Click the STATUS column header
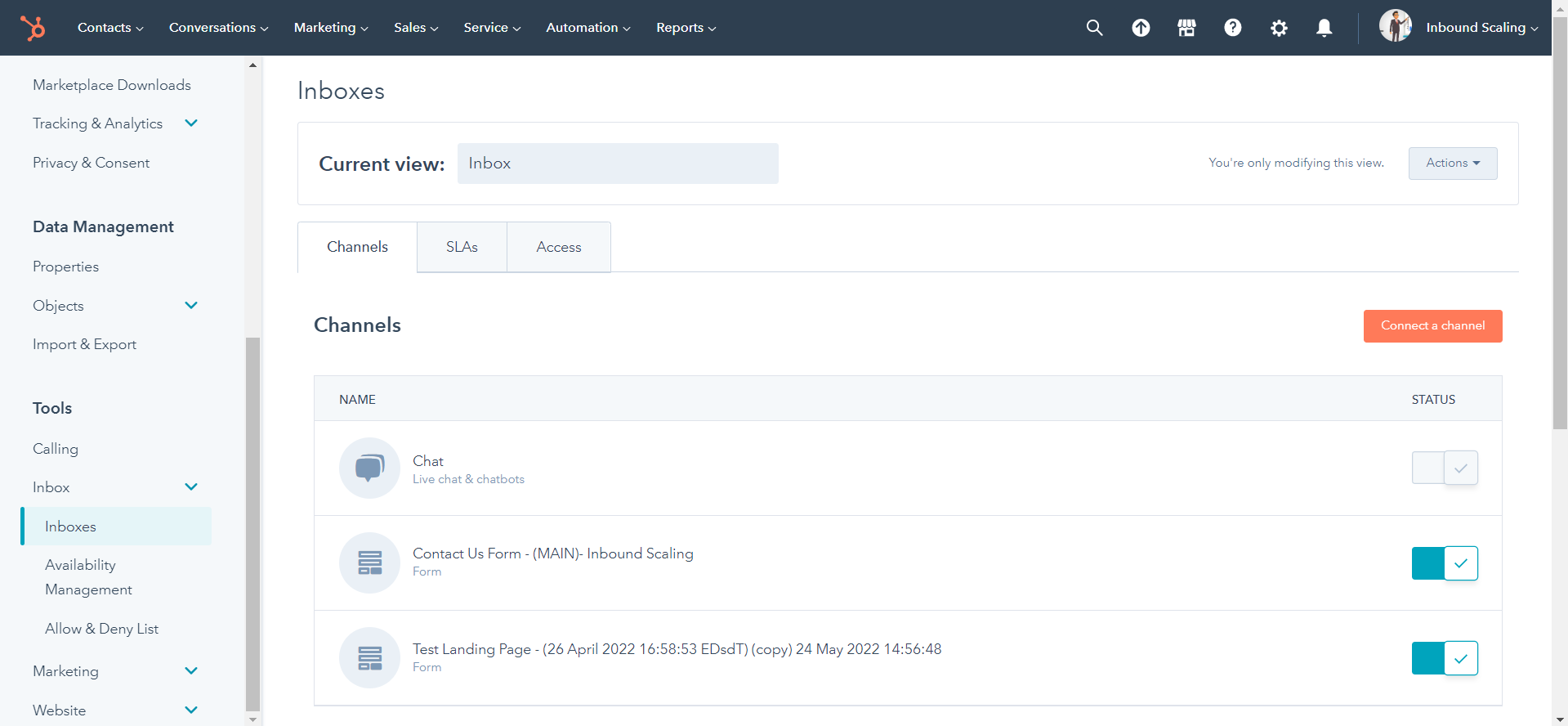The width and height of the screenshot is (1568, 726). pos(1433,400)
